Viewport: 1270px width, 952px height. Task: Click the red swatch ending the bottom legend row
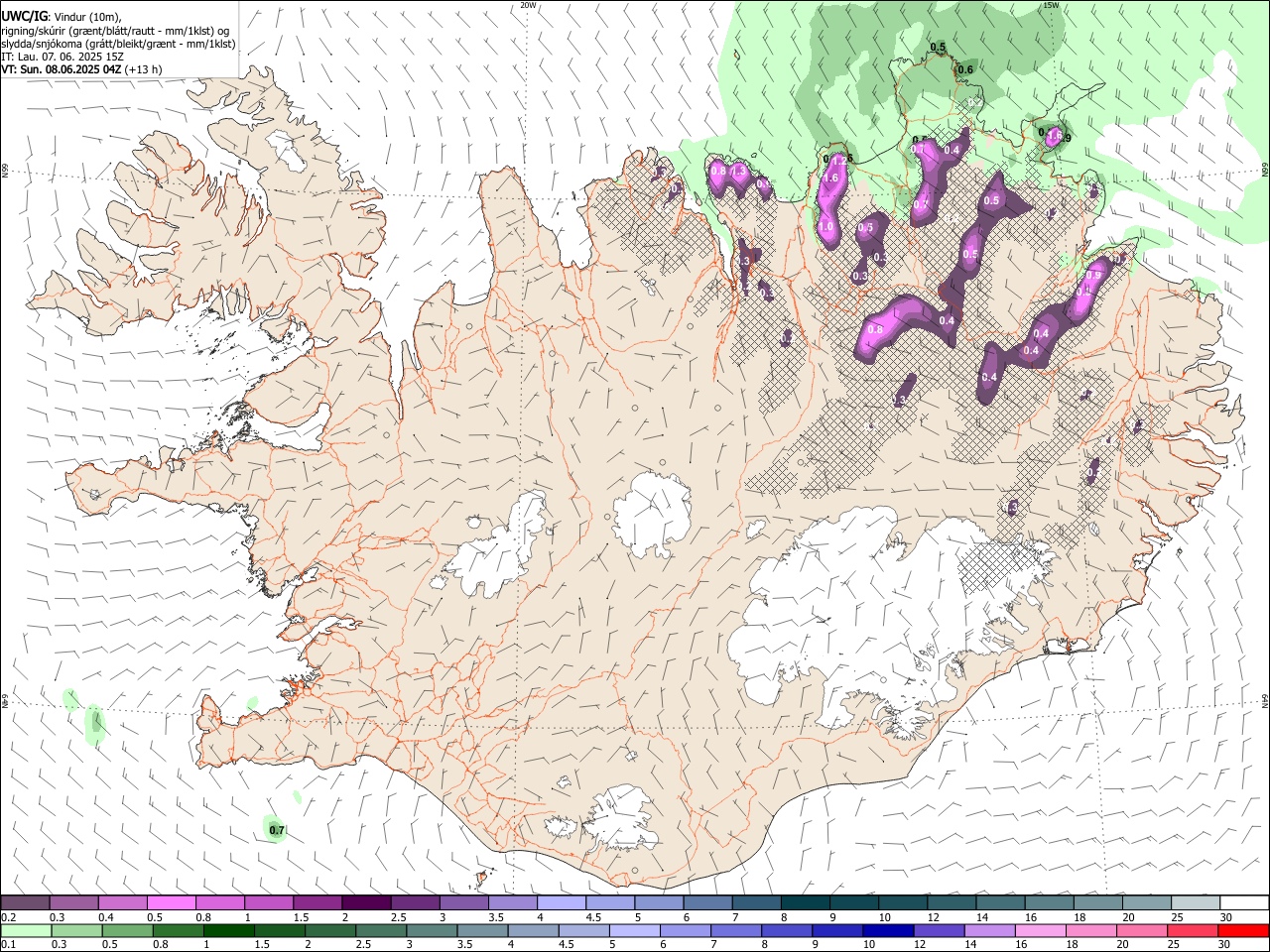pos(1243,930)
